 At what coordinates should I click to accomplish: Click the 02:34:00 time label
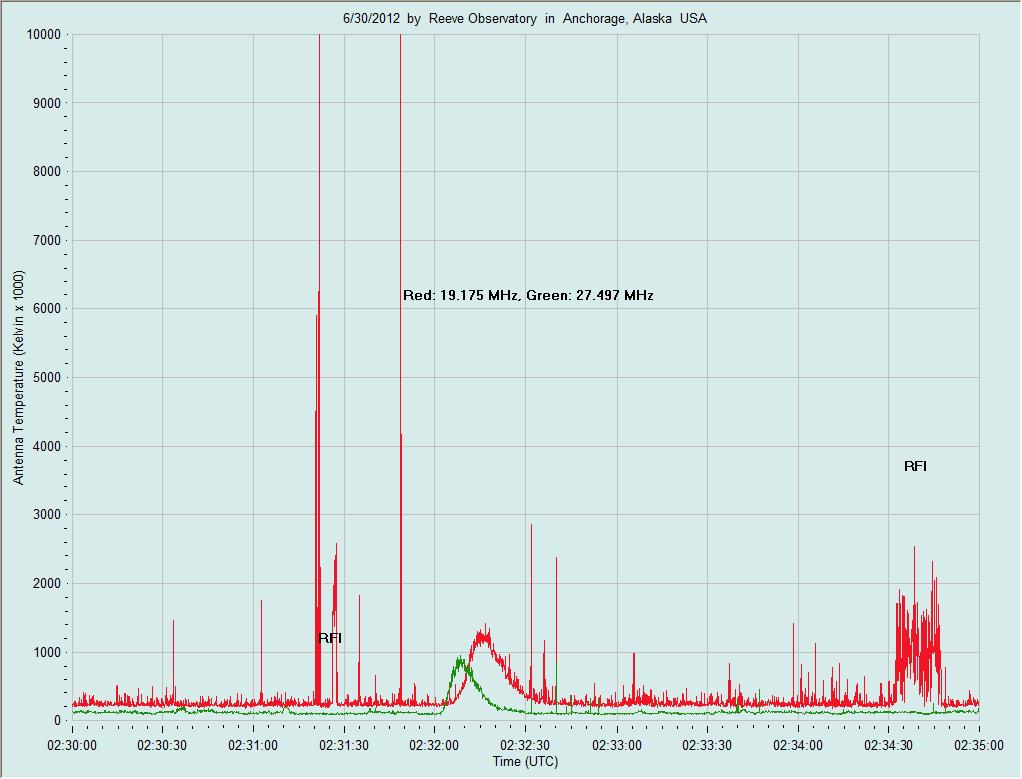798,745
